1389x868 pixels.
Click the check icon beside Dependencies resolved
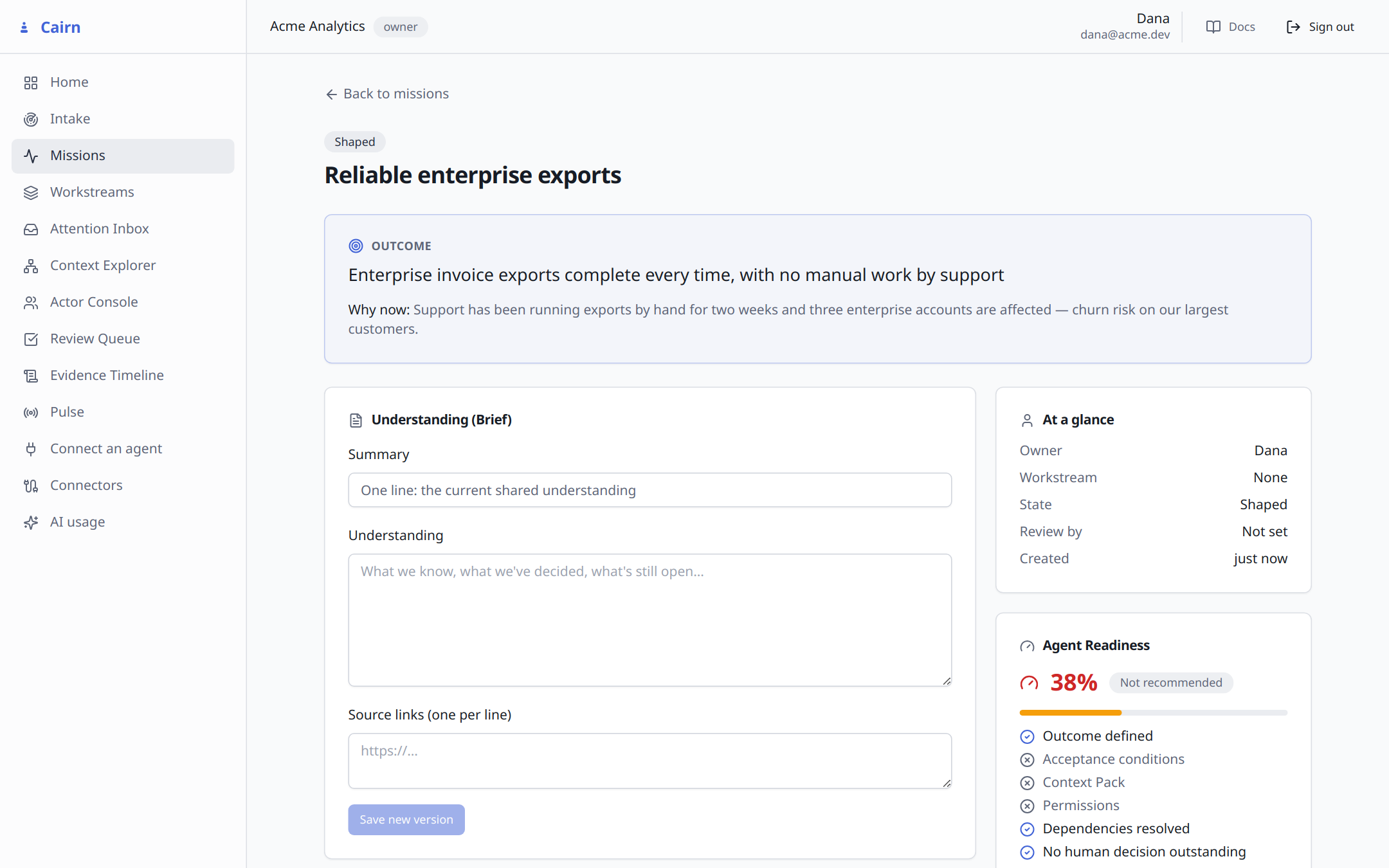tap(1028, 829)
